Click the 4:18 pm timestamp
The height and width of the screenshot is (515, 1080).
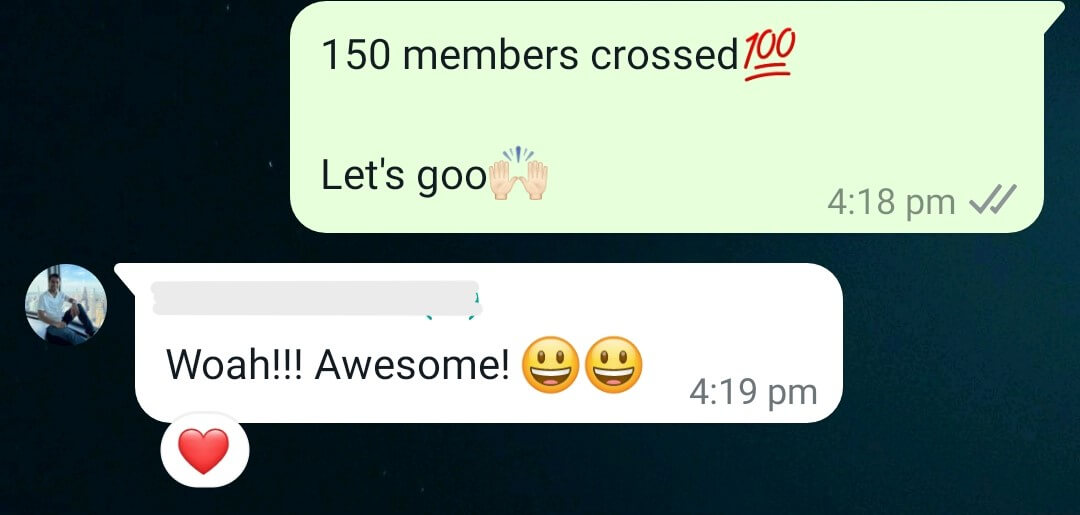[891, 202]
